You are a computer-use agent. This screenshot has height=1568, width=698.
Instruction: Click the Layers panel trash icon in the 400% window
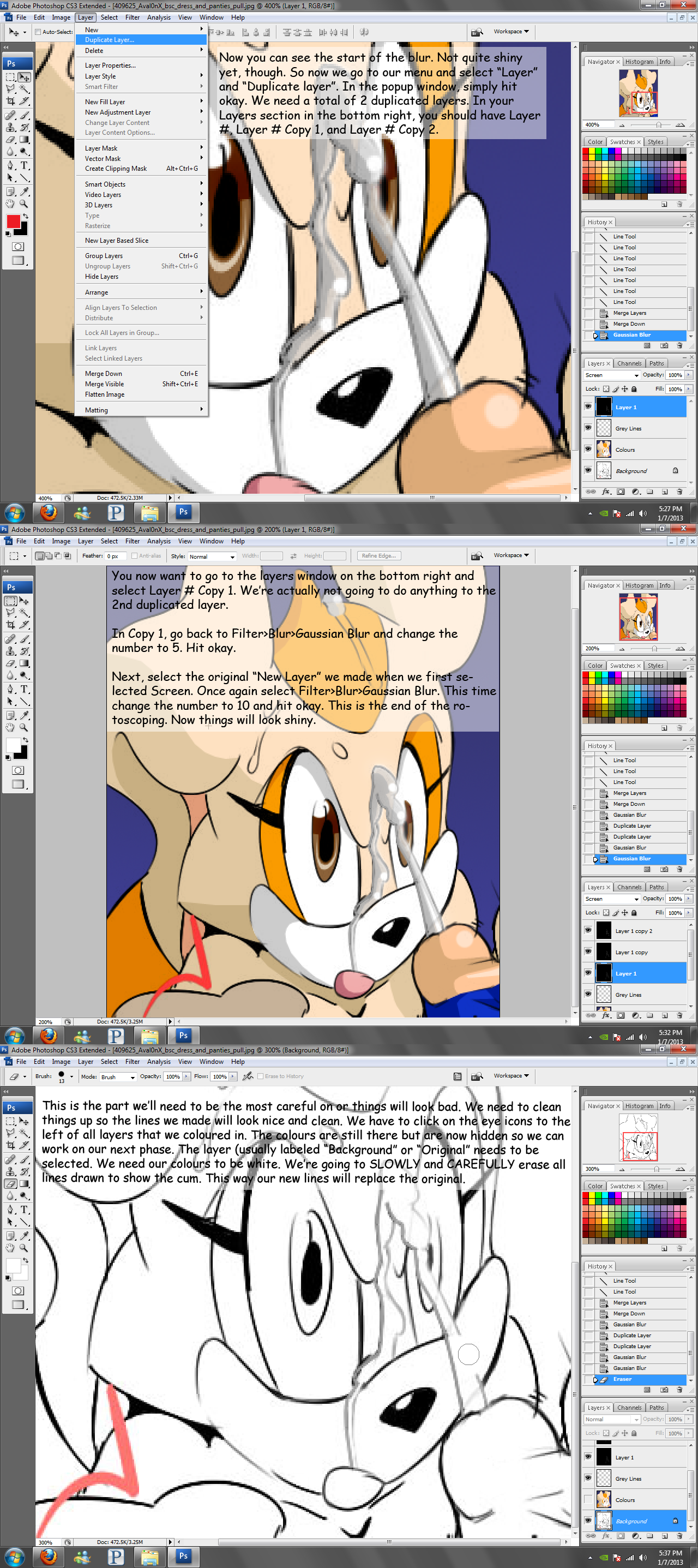(x=680, y=491)
